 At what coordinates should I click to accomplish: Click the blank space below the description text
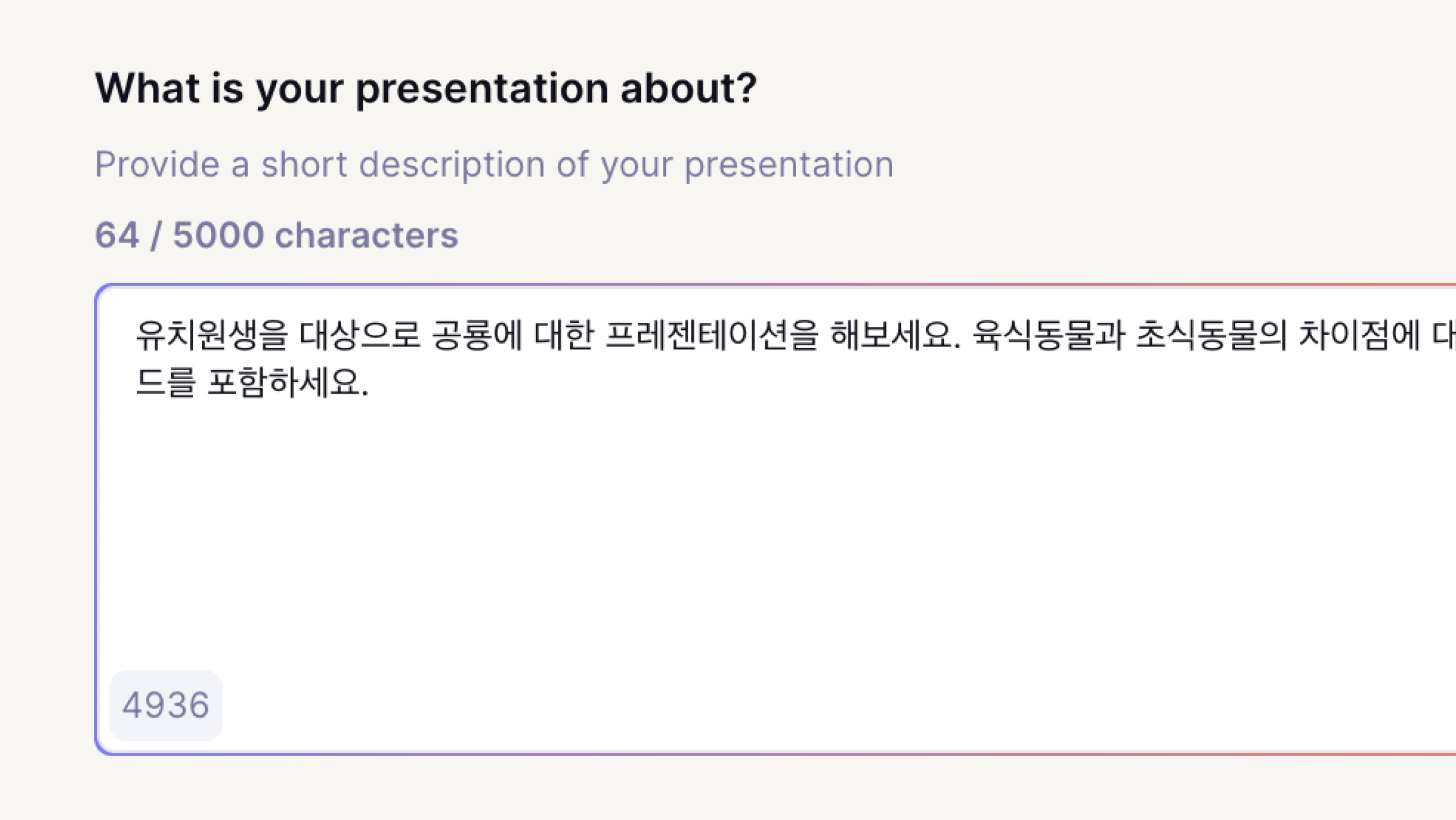click(758, 537)
